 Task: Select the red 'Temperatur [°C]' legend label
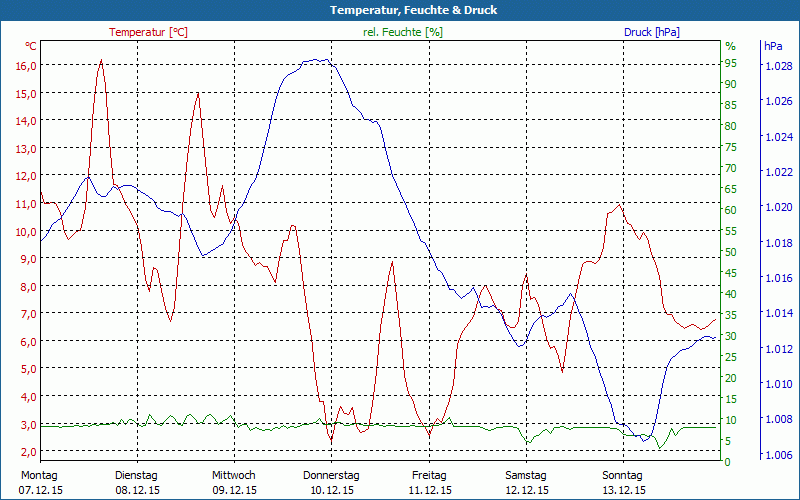148,32
